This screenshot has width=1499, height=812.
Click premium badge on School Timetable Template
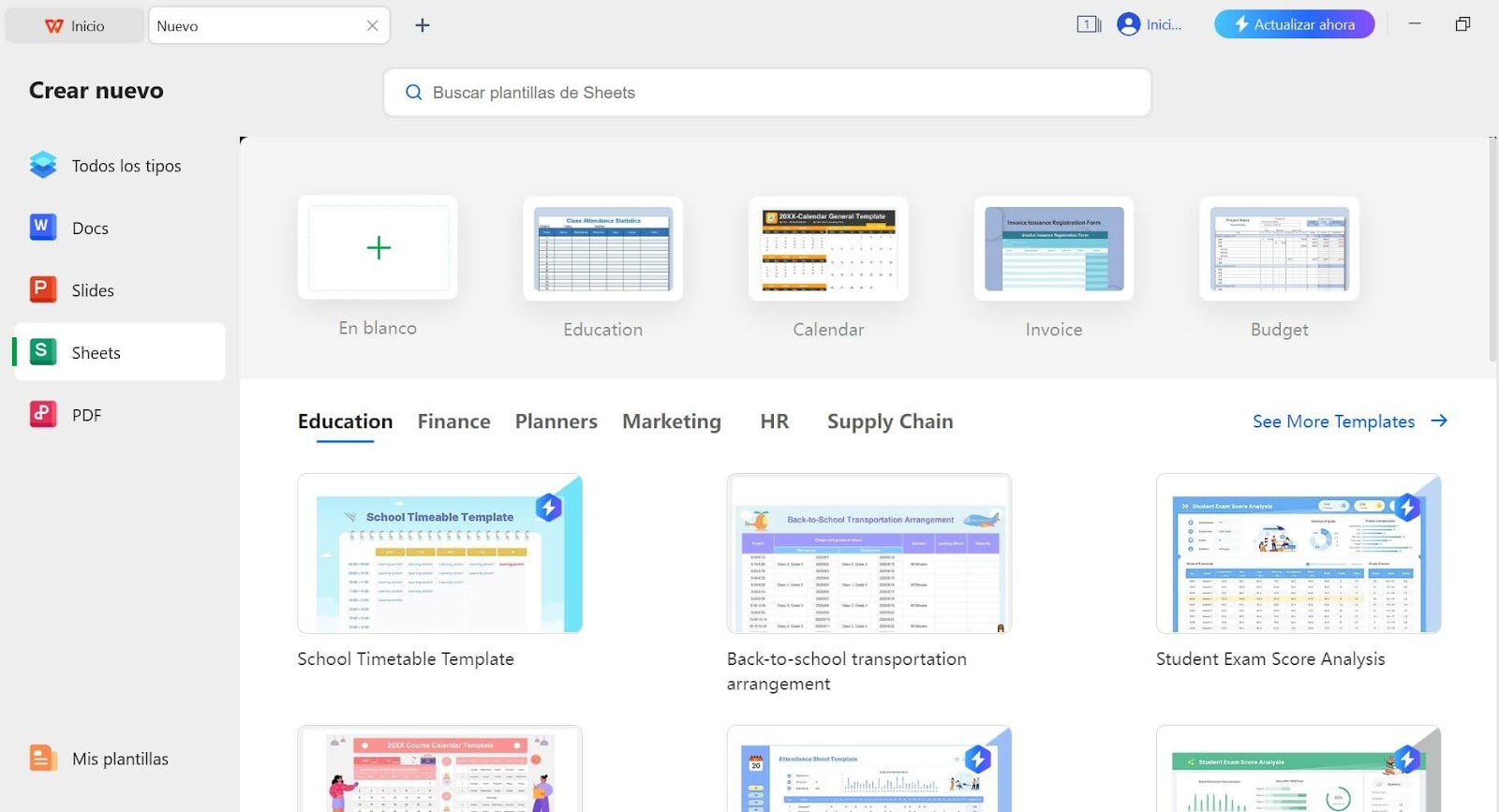[549, 508]
